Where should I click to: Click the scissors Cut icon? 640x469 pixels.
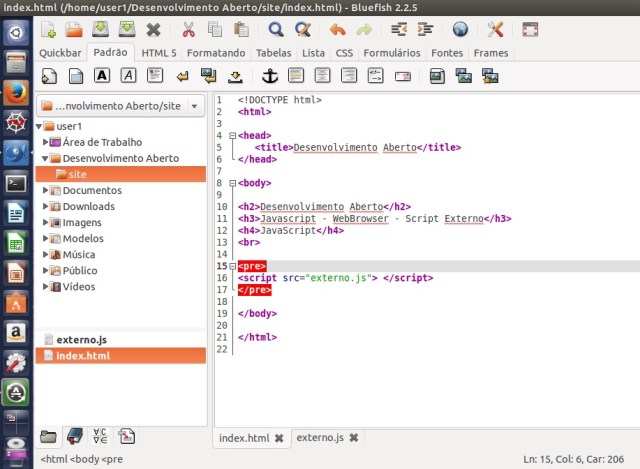(x=187, y=29)
